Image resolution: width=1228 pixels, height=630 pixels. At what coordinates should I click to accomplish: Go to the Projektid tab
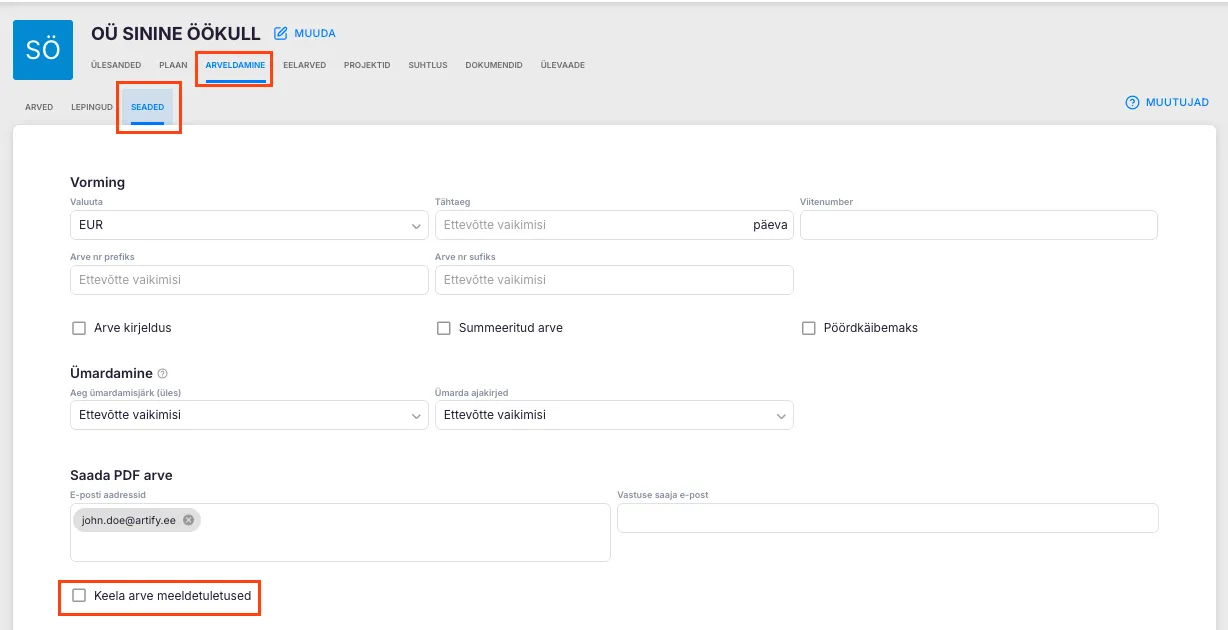(x=367, y=65)
